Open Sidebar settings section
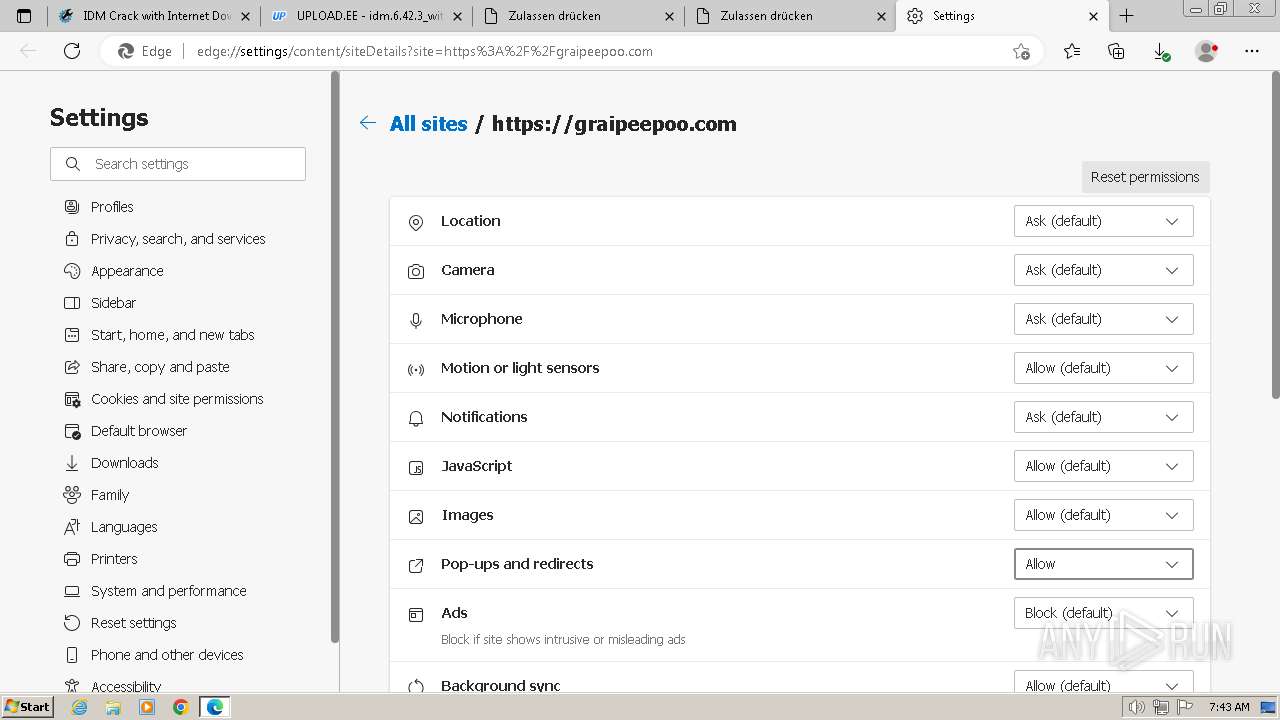The height and width of the screenshot is (720, 1280). tap(113, 303)
